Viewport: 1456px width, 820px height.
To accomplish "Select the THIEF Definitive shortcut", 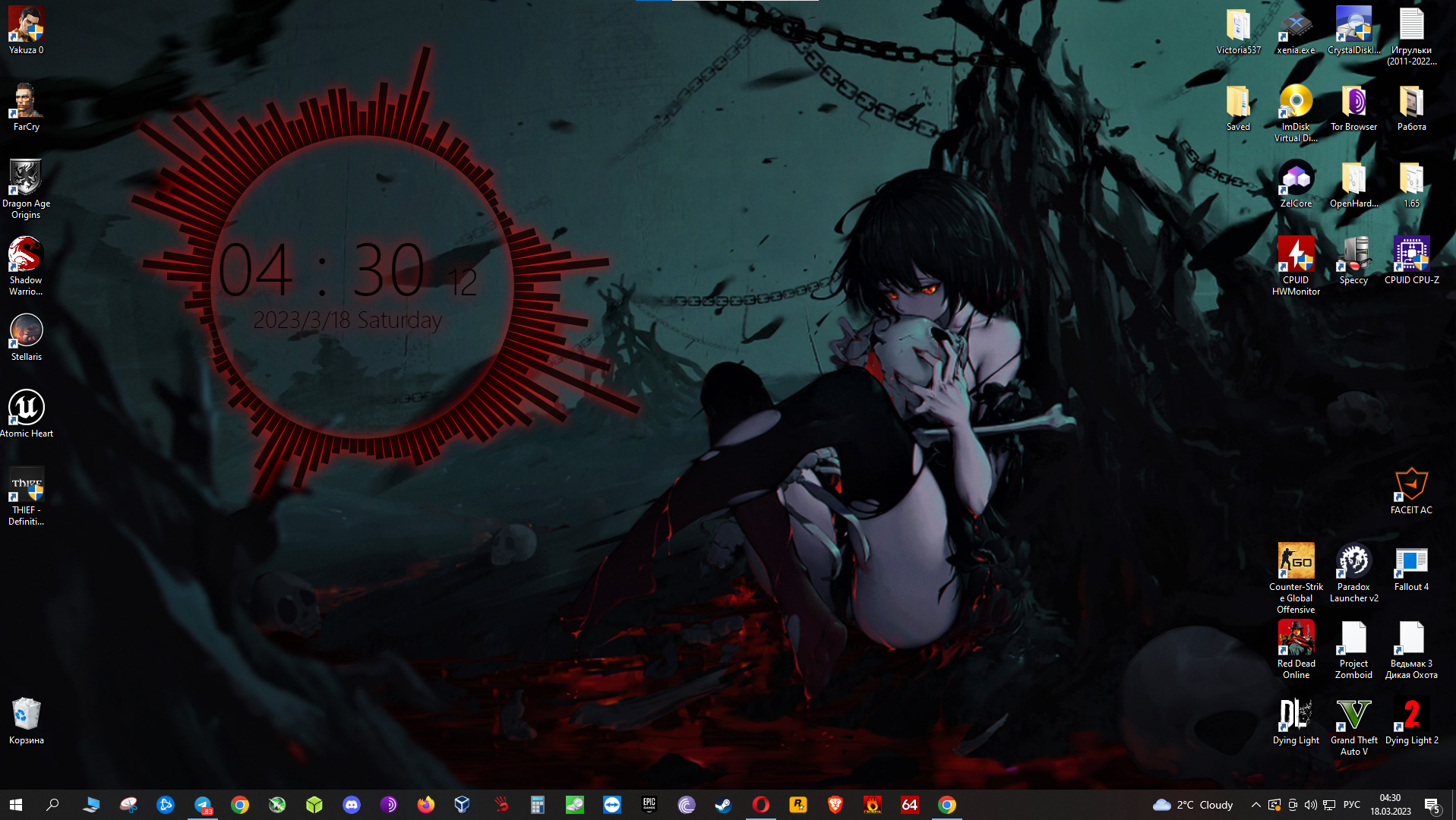I will (x=26, y=497).
